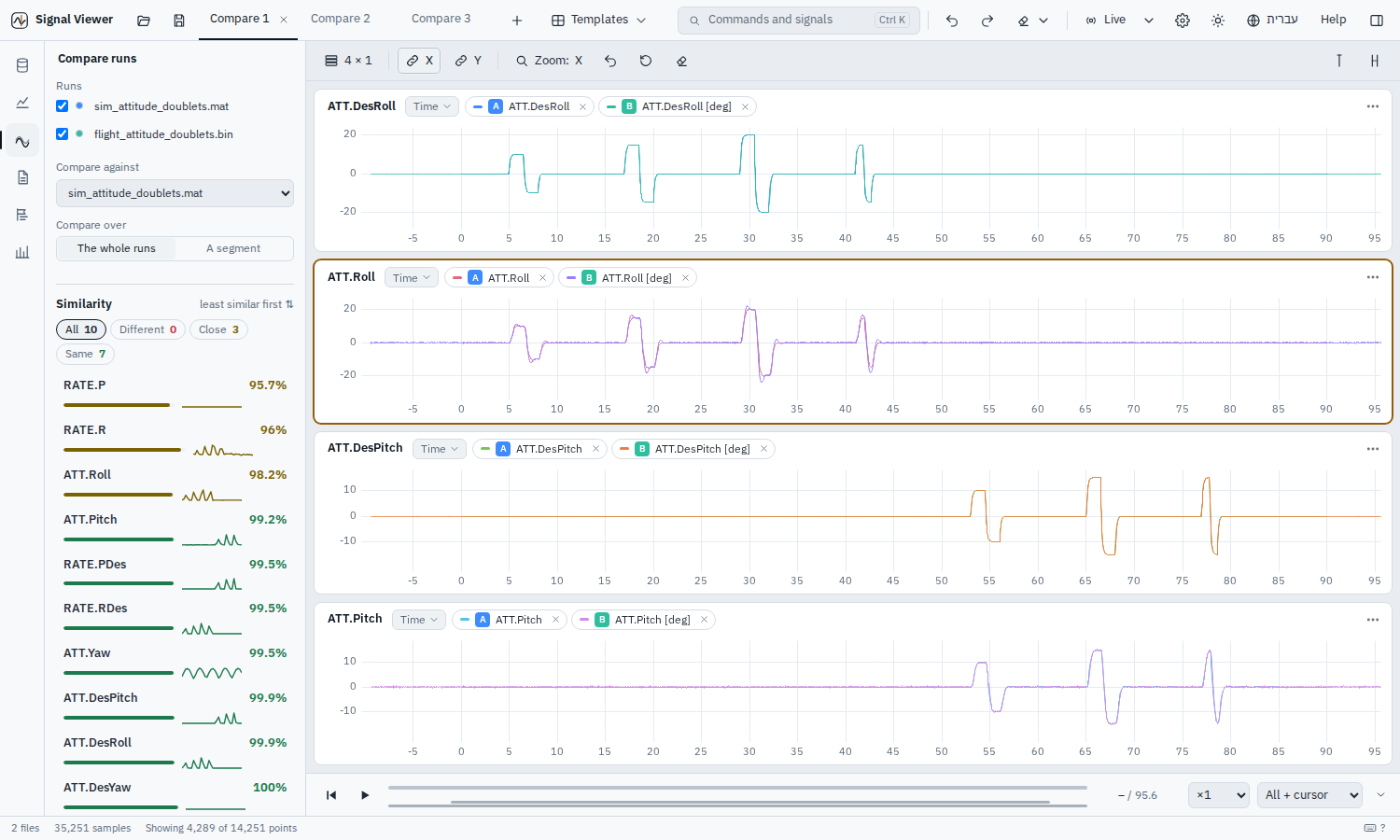Open the 'All + cursor' dropdown
1400x840 pixels.
(x=1309, y=795)
